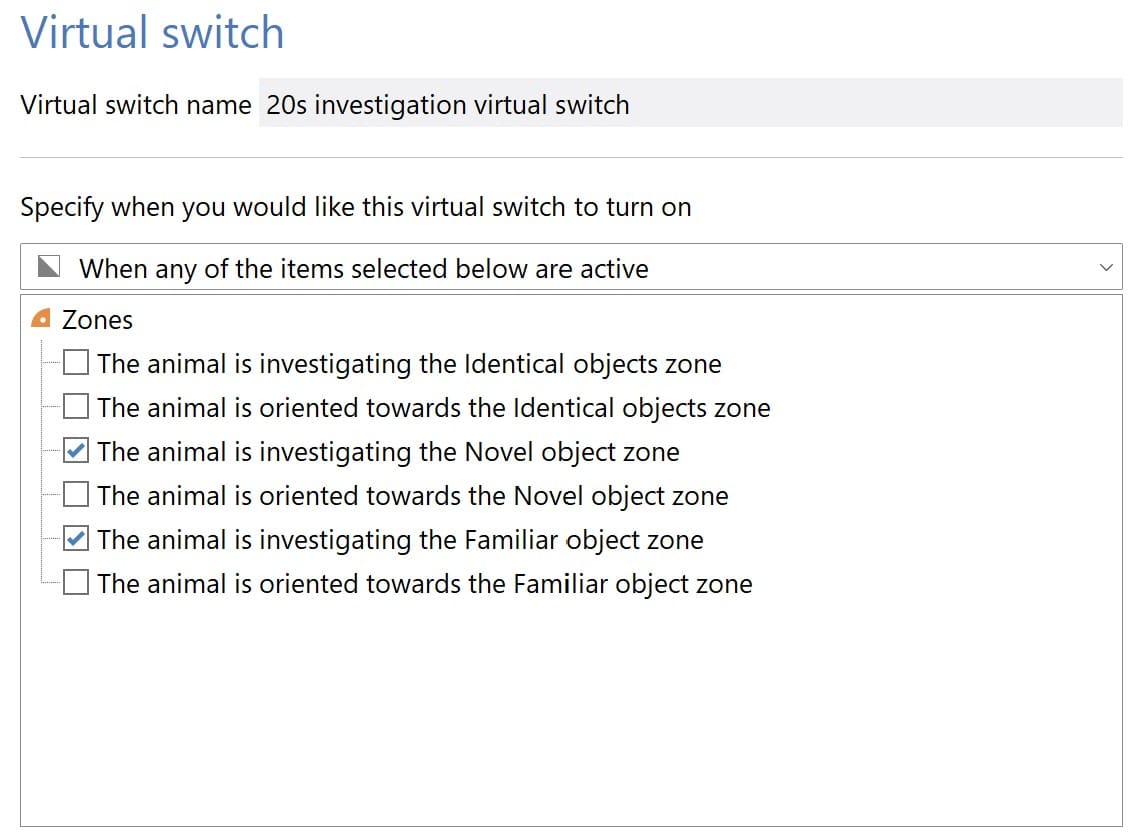Select 'oriented towards the Familiar object zone' text
This screenshot has height=834, width=1134.
425,584
